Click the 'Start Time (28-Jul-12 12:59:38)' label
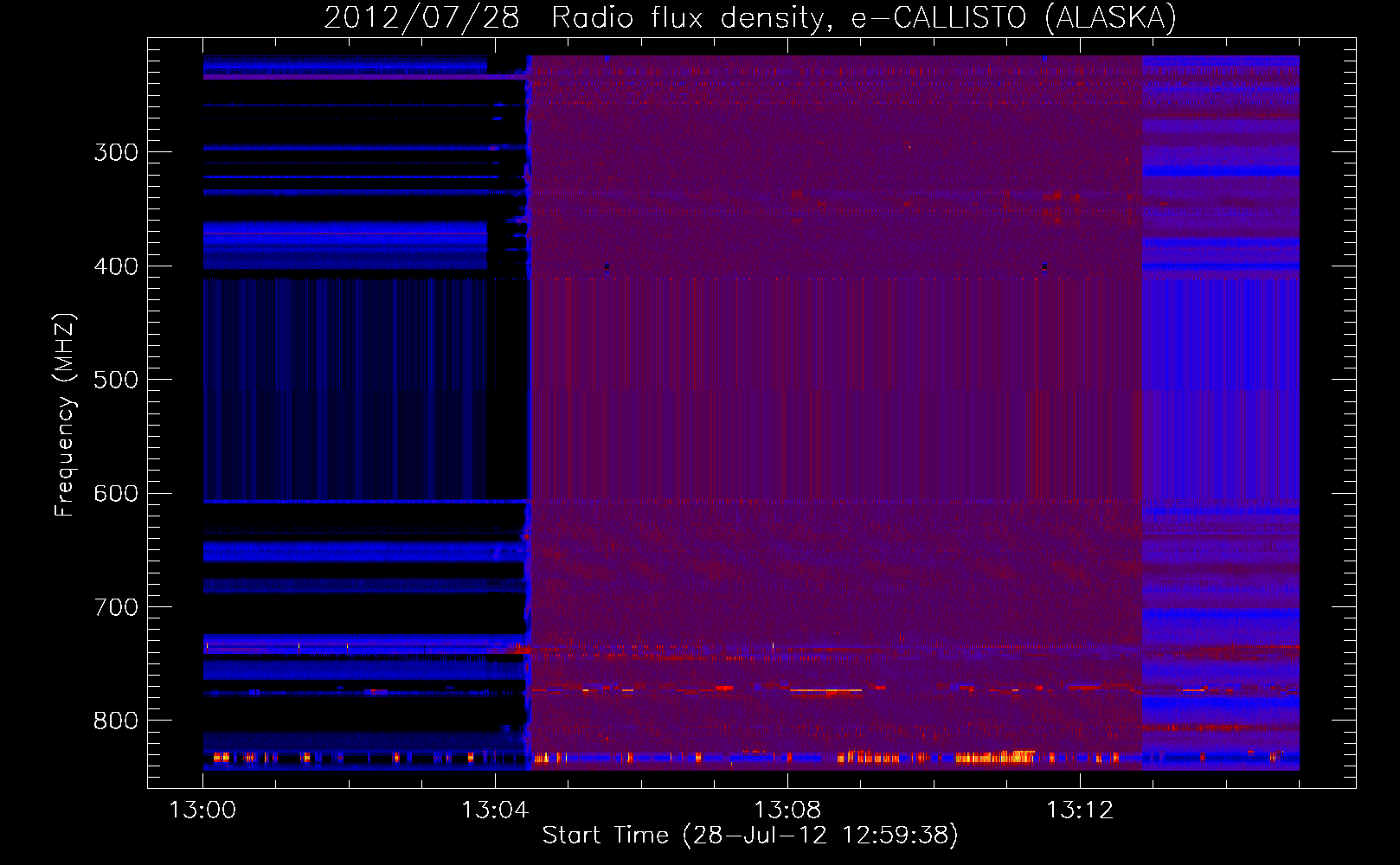The width and height of the screenshot is (1400, 865). pyautogui.click(x=750, y=836)
